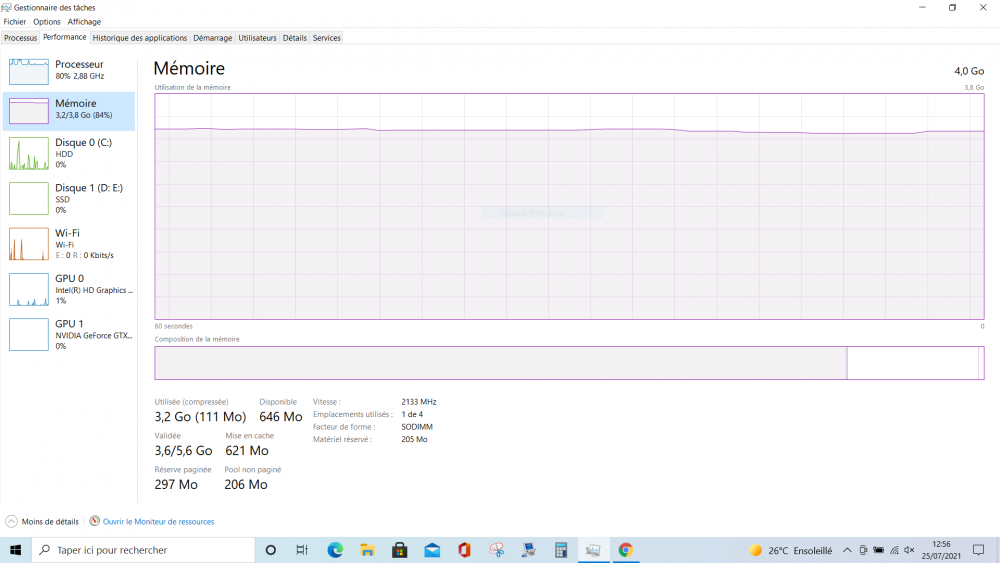
Task: Open the Windows Start menu
Action: 15,550
